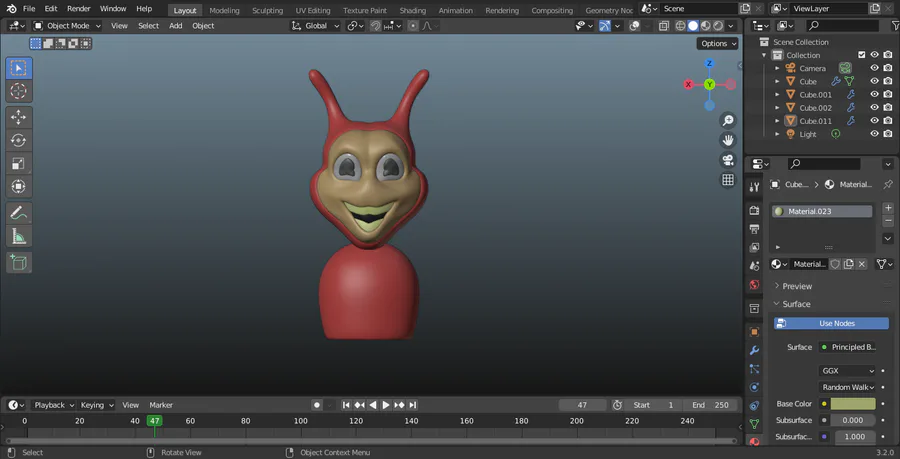Select the Measure tool

tap(19, 236)
